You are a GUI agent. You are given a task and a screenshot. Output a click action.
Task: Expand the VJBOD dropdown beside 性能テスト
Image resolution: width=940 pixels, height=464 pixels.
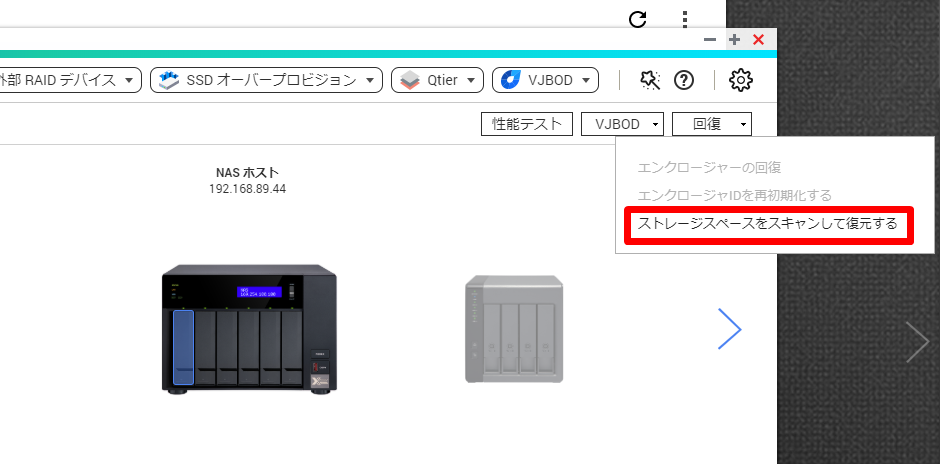coord(622,124)
